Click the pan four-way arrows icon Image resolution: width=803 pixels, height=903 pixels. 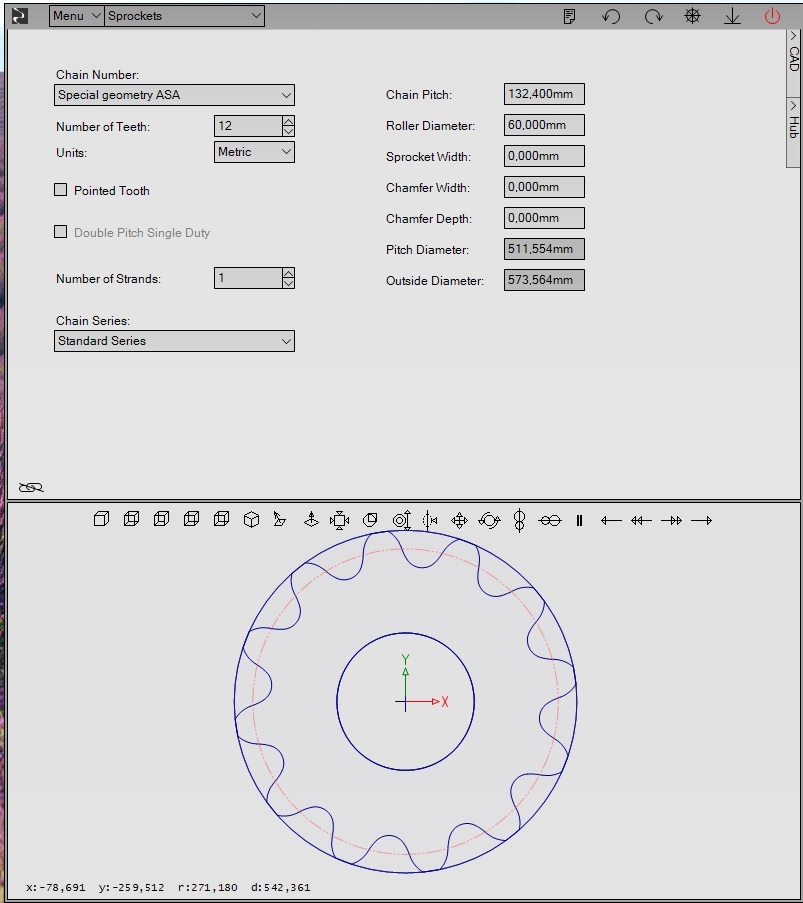coord(459,521)
